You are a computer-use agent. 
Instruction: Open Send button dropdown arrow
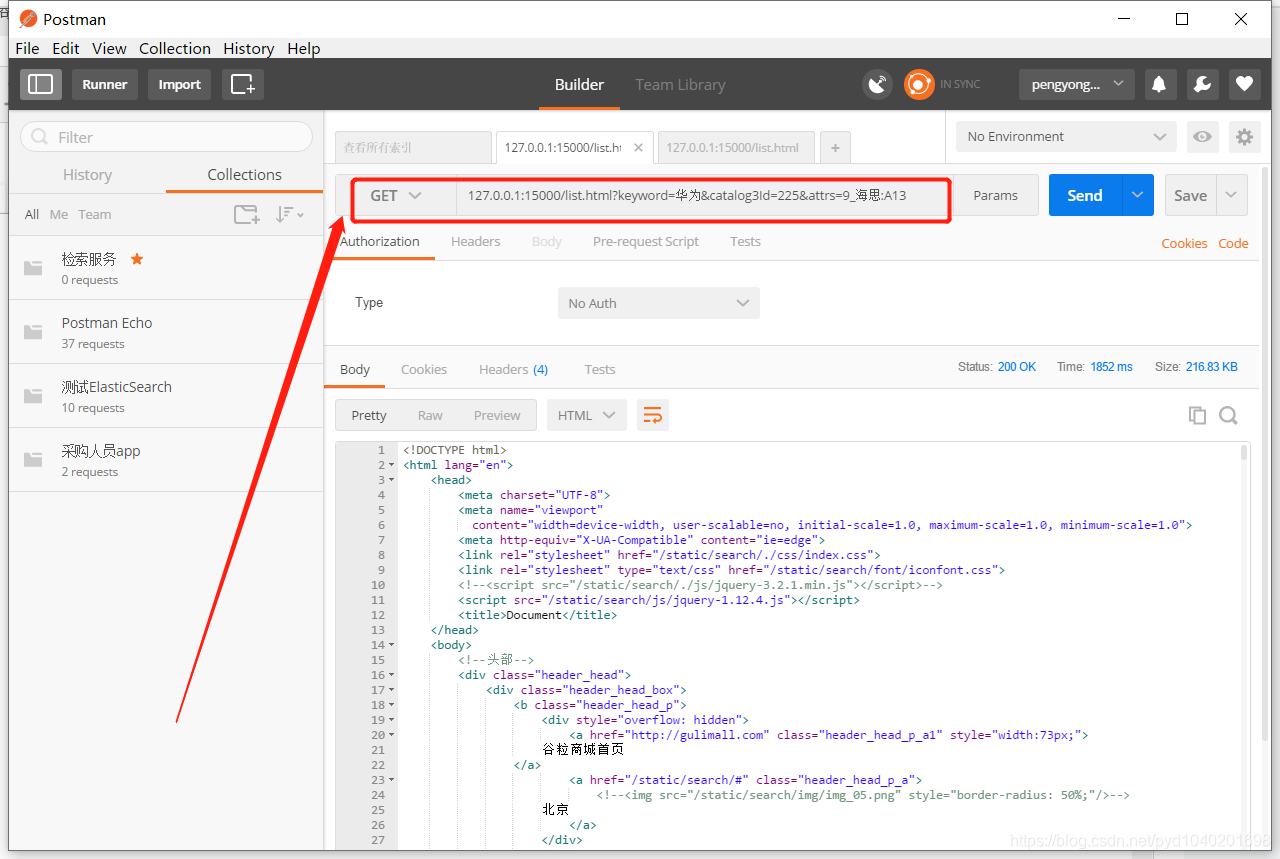[x=1137, y=195]
